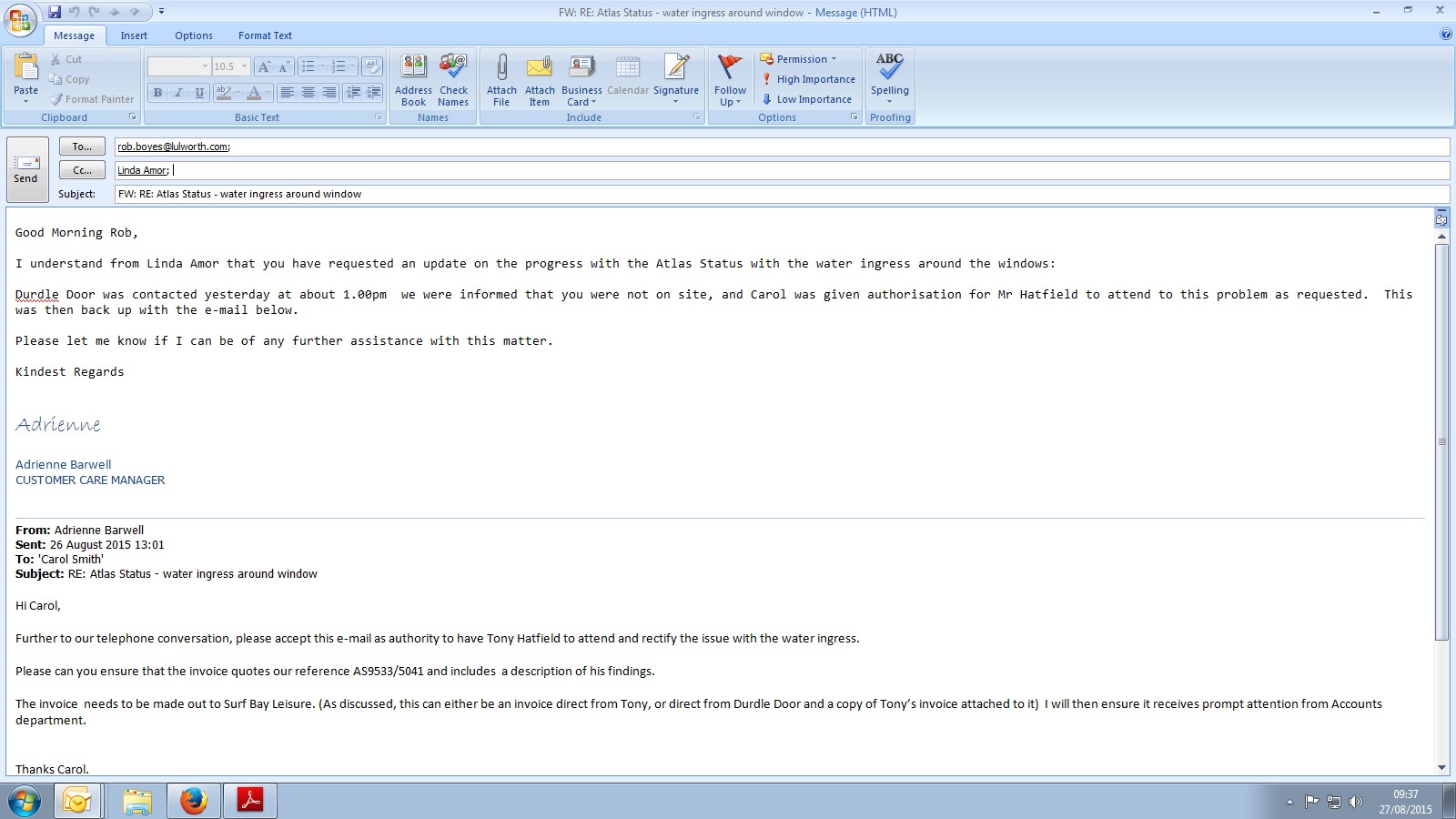Open the Options group dialog launcher
The width and height of the screenshot is (1456, 819).
pos(854,117)
